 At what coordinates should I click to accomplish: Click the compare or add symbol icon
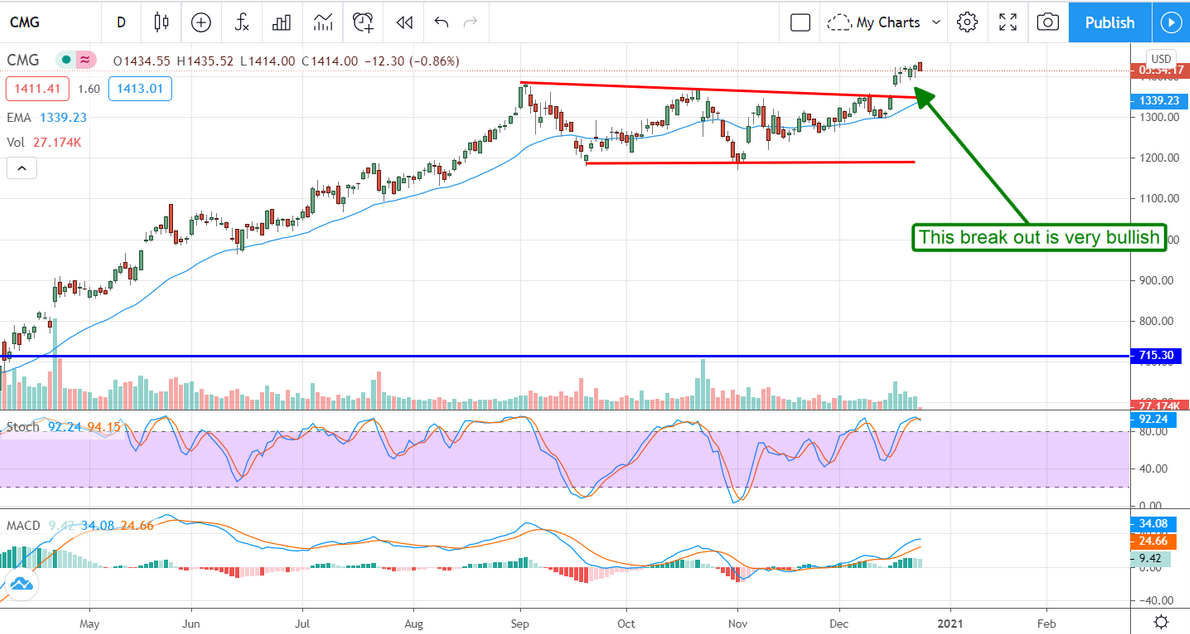[x=201, y=23]
